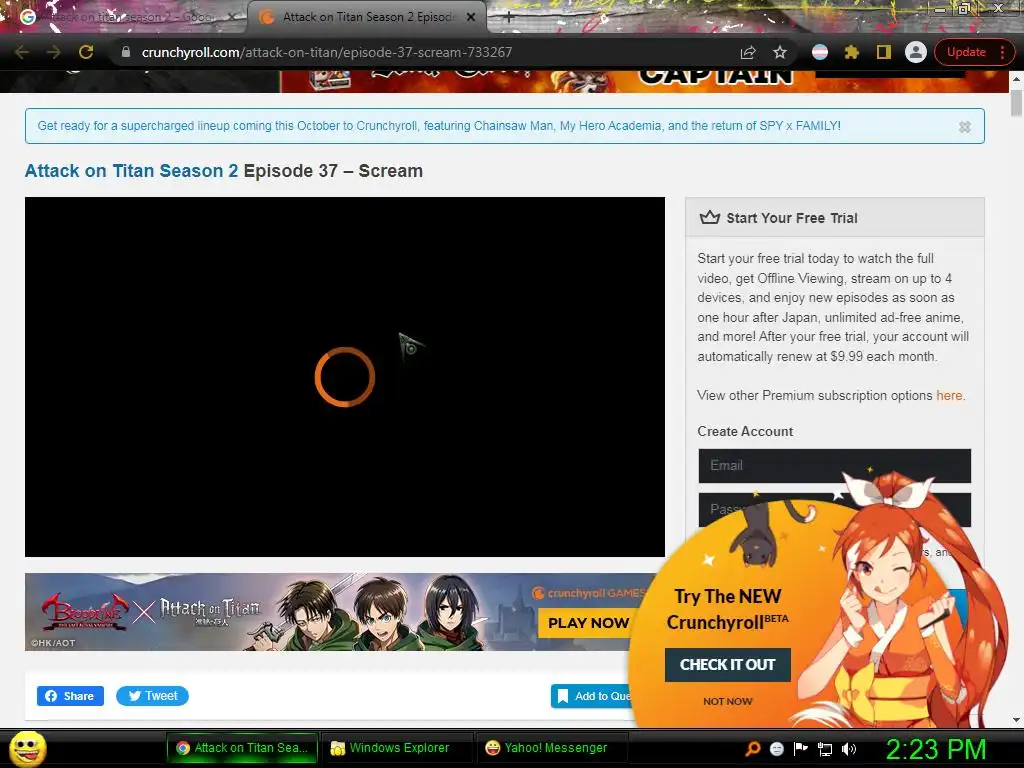Viewport: 1024px width, 768px height.
Task: Go back using browser back arrow
Action: [x=22, y=52]
